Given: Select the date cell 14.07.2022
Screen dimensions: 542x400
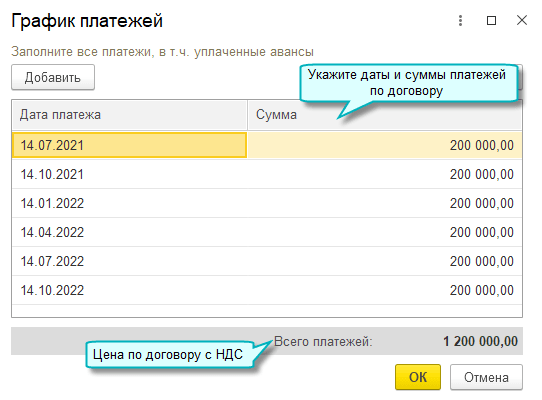Looking at the screenshot, I should [129, 261].
